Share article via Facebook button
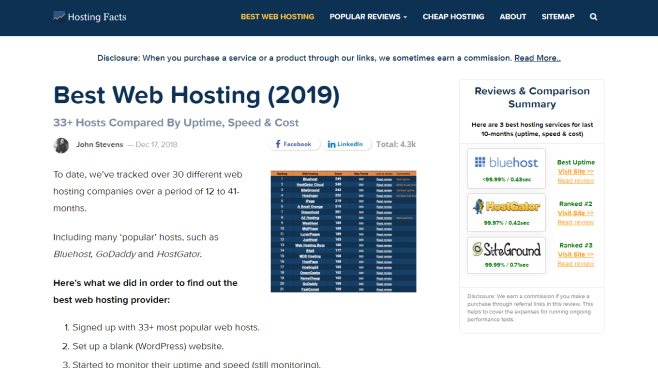 [x=294, y=144]
